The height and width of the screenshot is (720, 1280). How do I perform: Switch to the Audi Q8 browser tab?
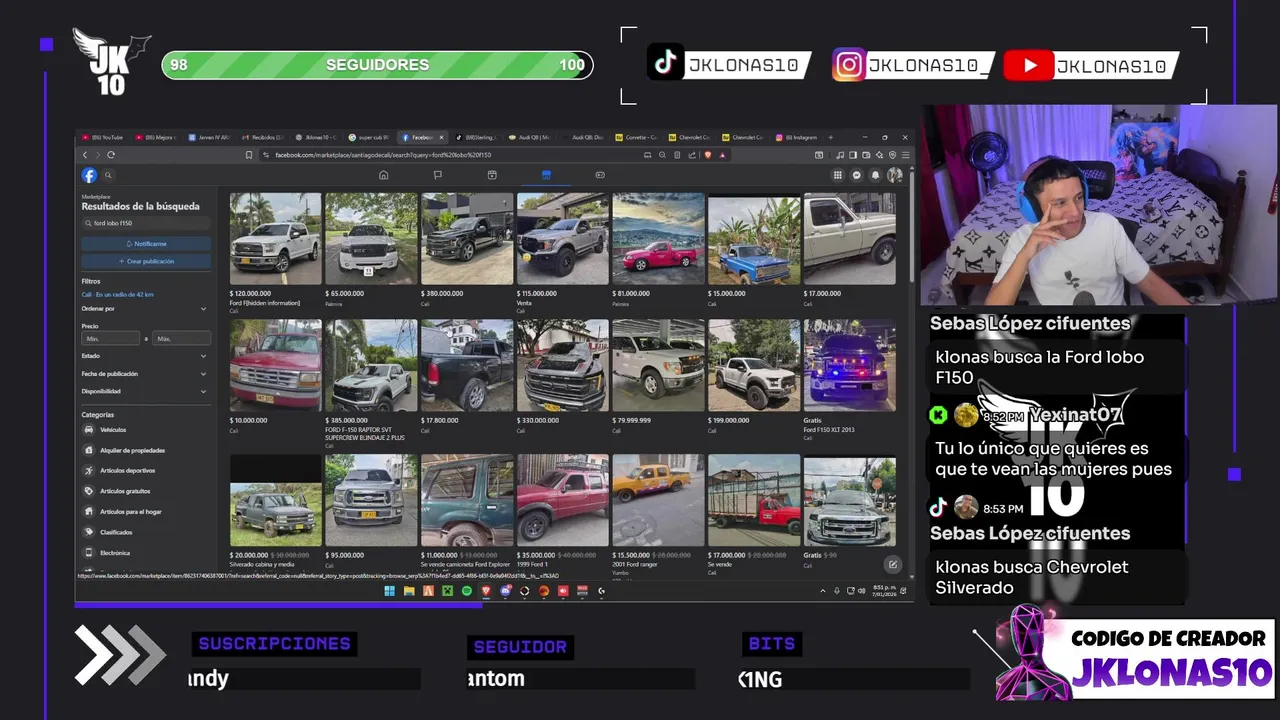pos(530,137)
